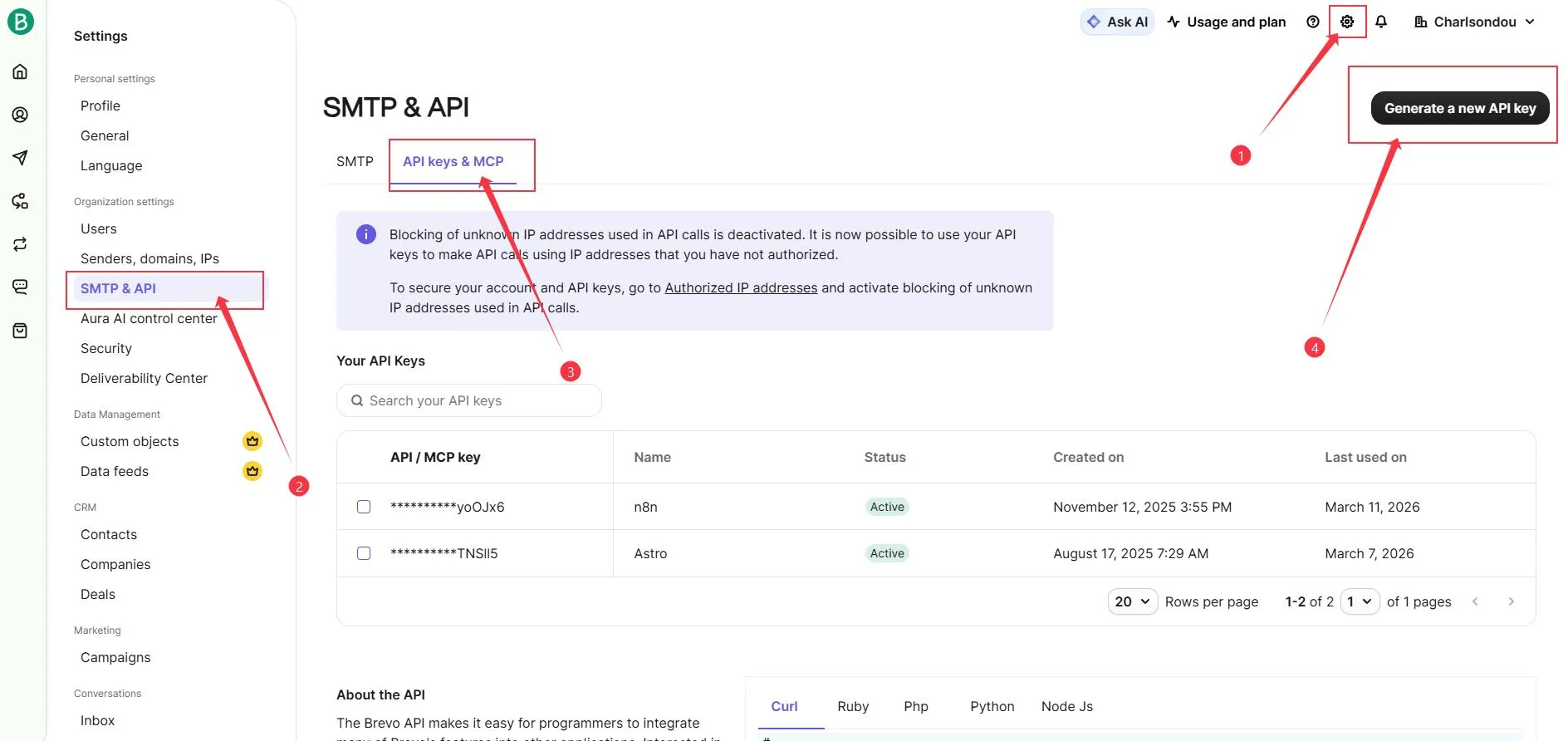Open the Brevo logo home
This screenshot has height=741, width=1568.
tap(20, 21)
